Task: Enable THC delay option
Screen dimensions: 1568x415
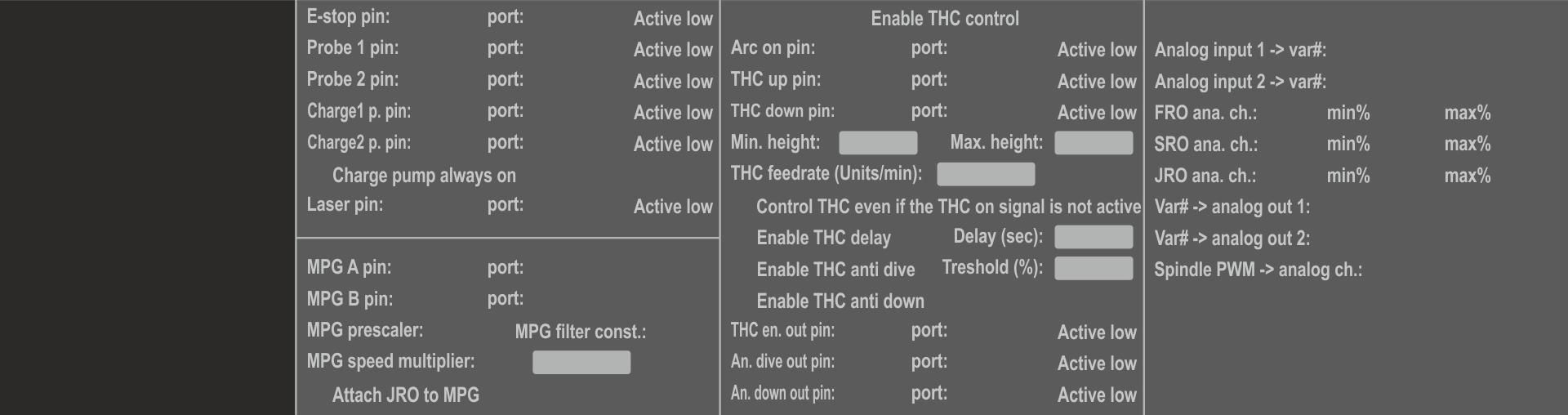Action: (x=822, y=238)
